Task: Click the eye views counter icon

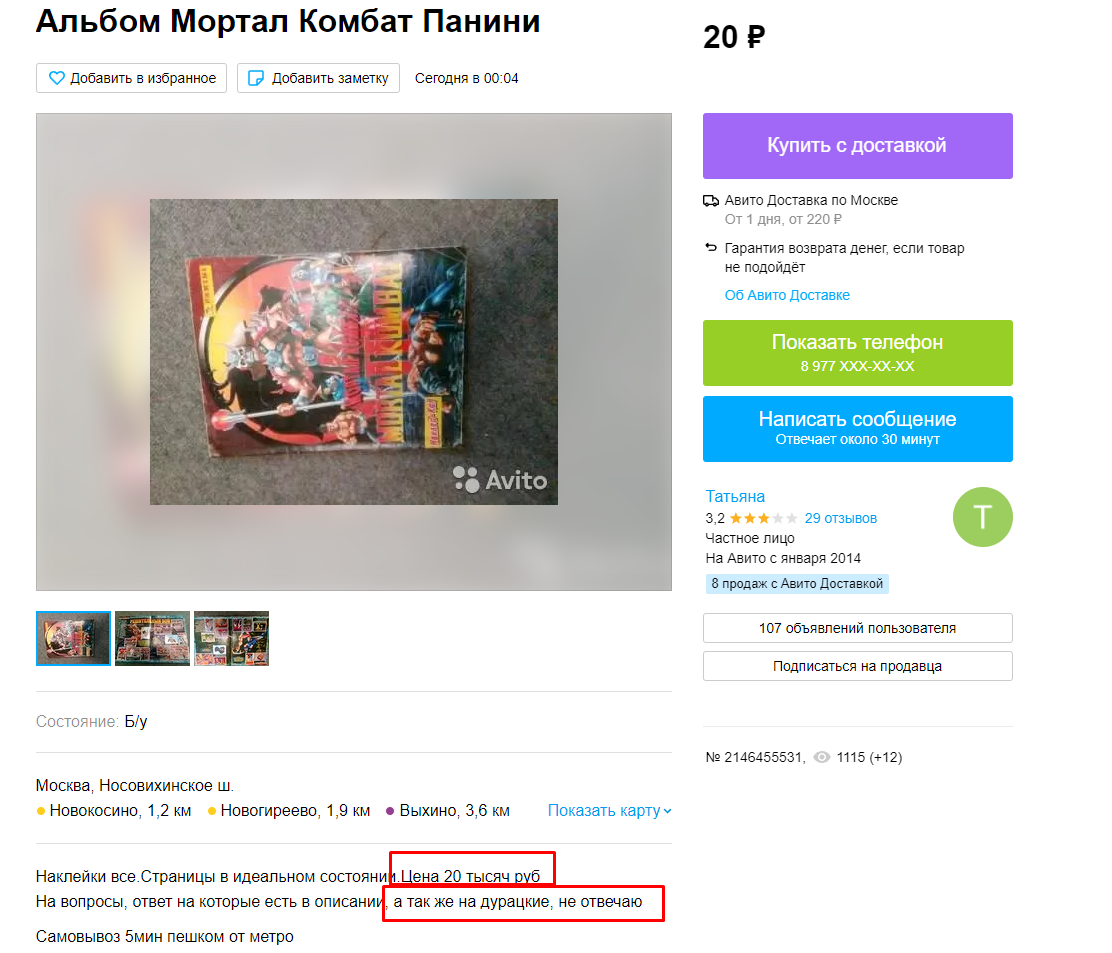Action: tap(821, 757)
